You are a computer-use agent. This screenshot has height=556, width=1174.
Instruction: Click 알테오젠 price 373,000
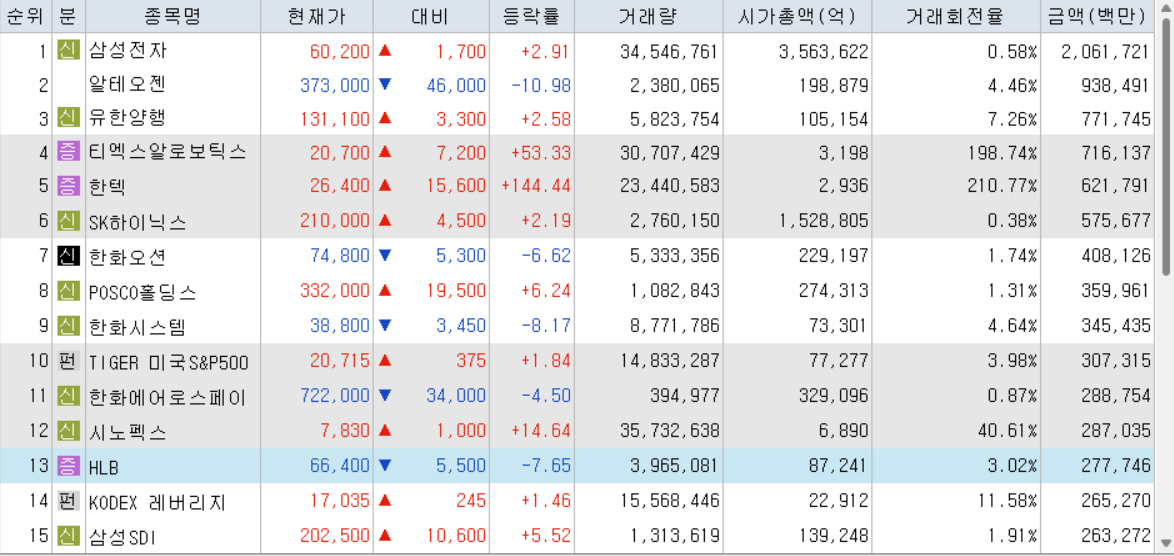[x=335, y=85]
